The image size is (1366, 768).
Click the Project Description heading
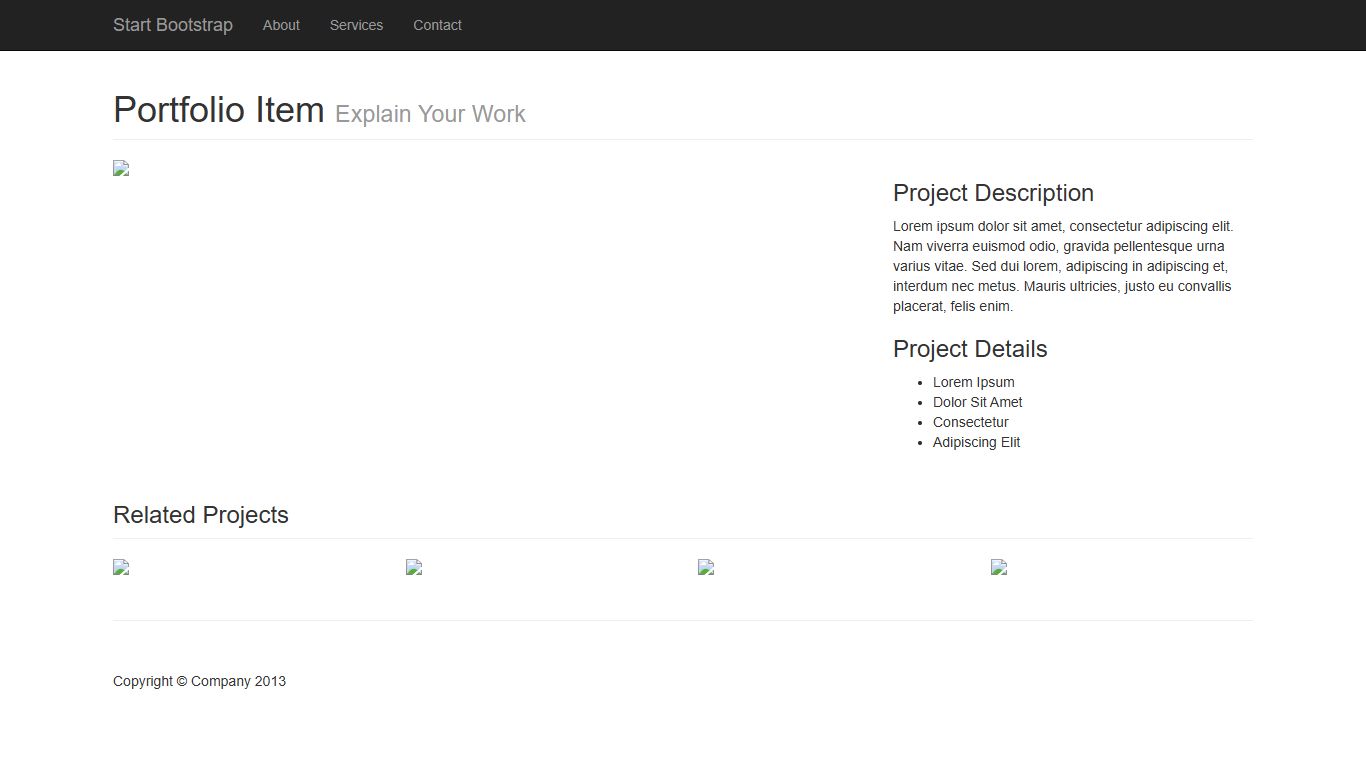tap(993, 193)
